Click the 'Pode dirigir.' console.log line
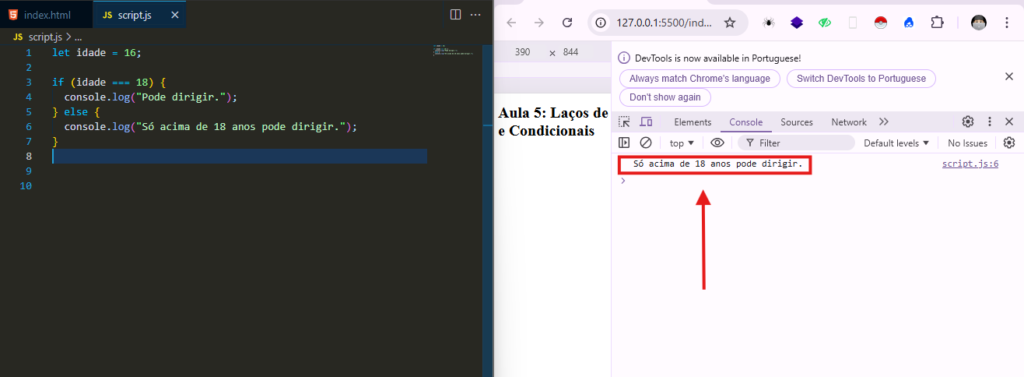Viewport: 1024px width, 377px height. click(x=150, y=97)
